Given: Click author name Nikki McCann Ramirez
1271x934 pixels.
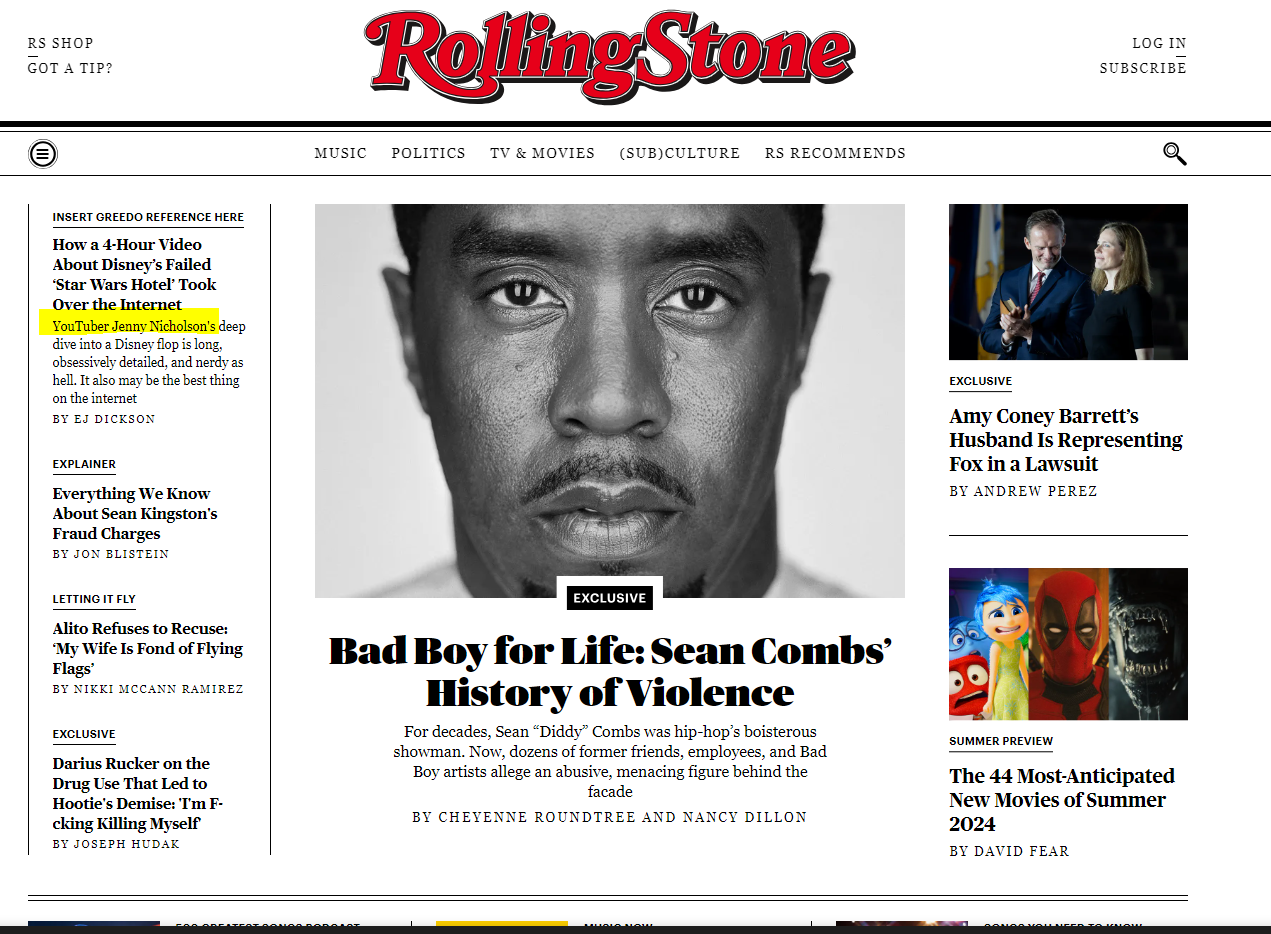Looking at the screenshot, I should pos(158,689).
